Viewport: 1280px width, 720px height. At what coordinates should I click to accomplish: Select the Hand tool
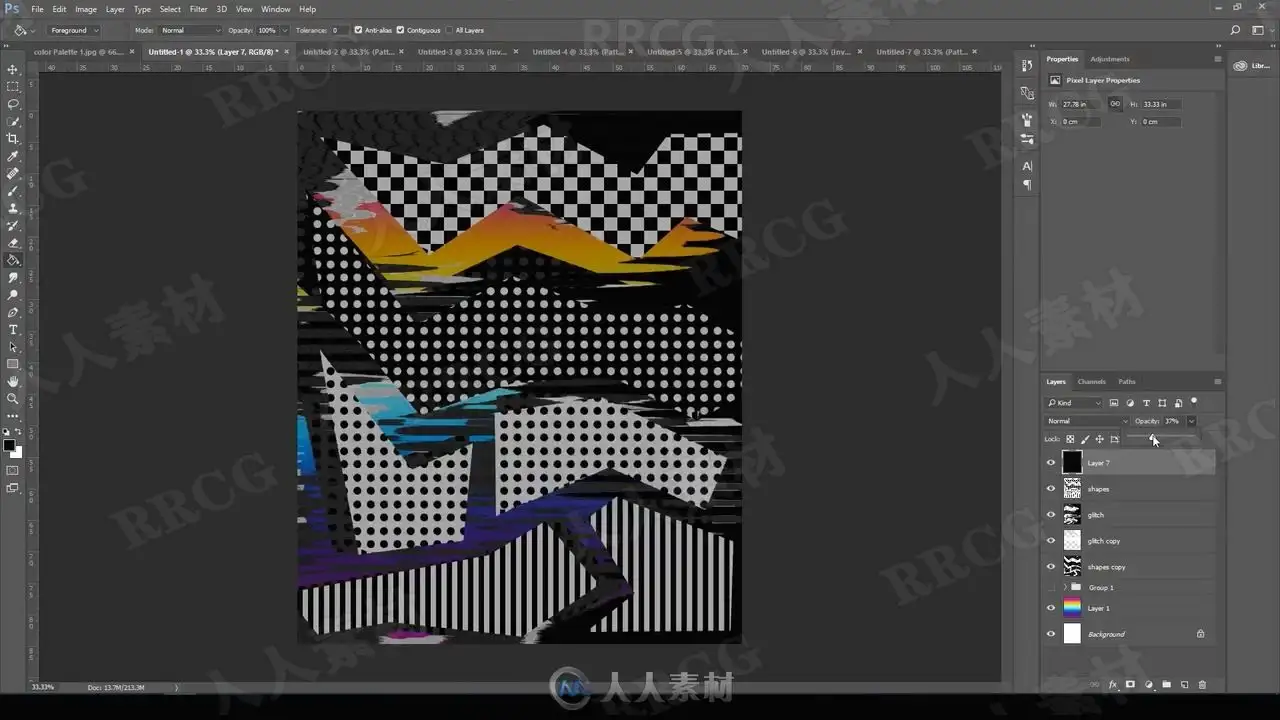[13, 381]
